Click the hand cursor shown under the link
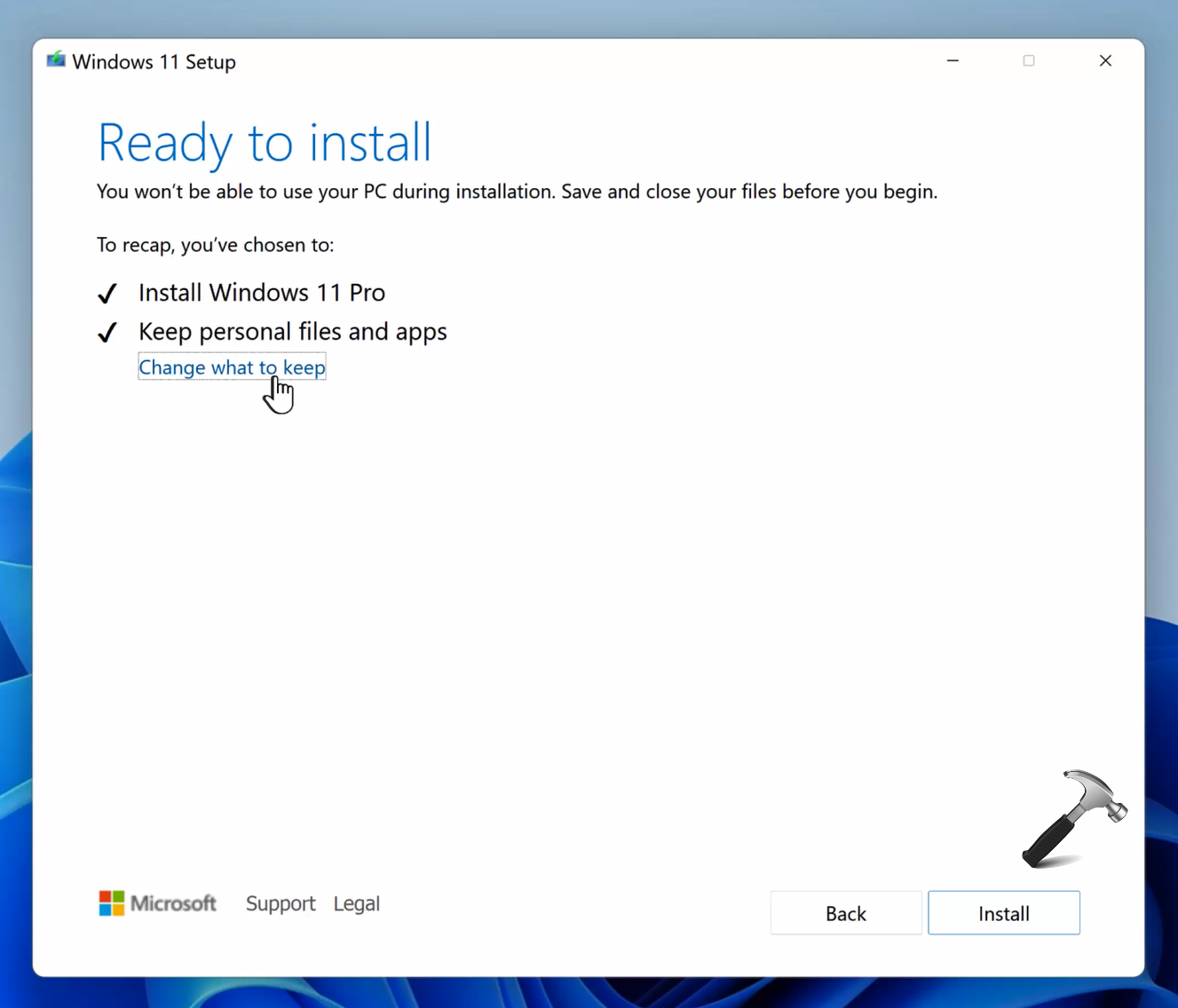Viewport: 1178px width, 1008px height. pyautogui.click(x=279, y=393)
